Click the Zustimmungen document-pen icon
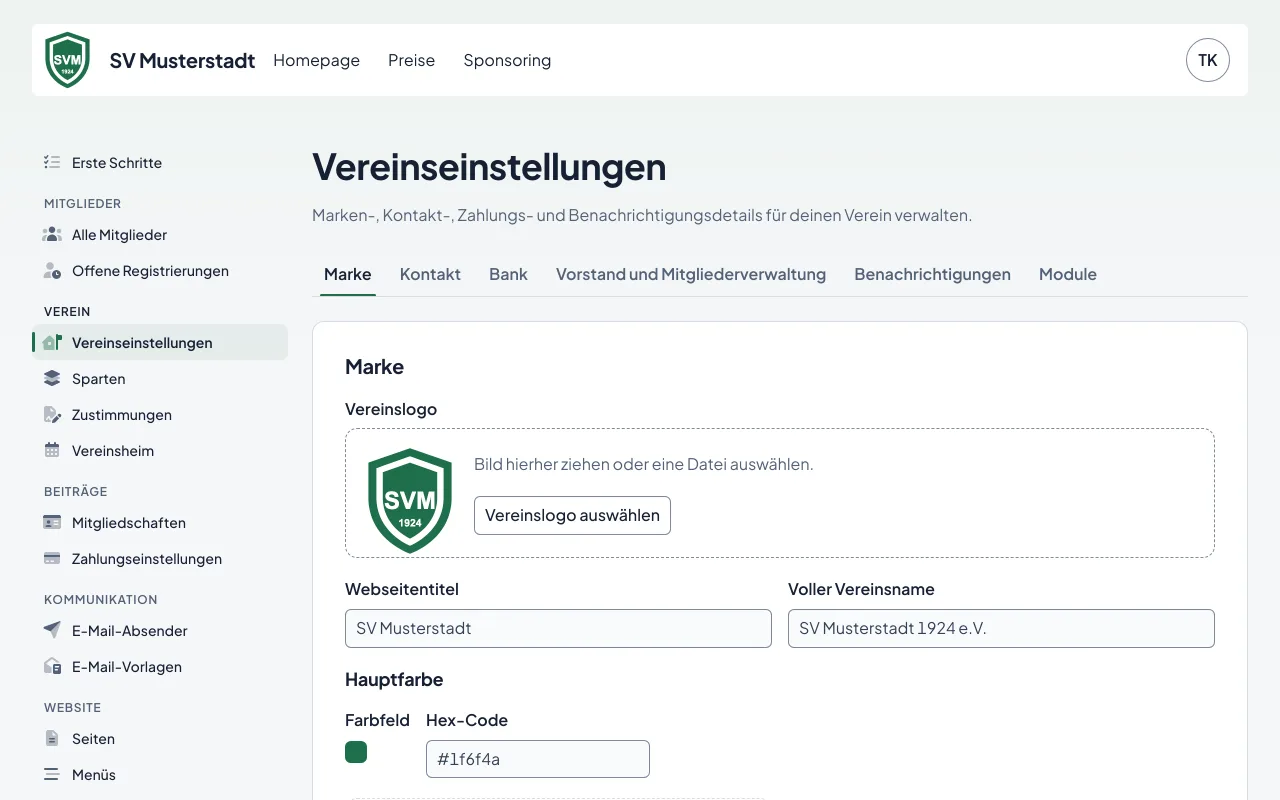Image resolution: width=1280 pixels, height=800 pixels. coord(52,414)
